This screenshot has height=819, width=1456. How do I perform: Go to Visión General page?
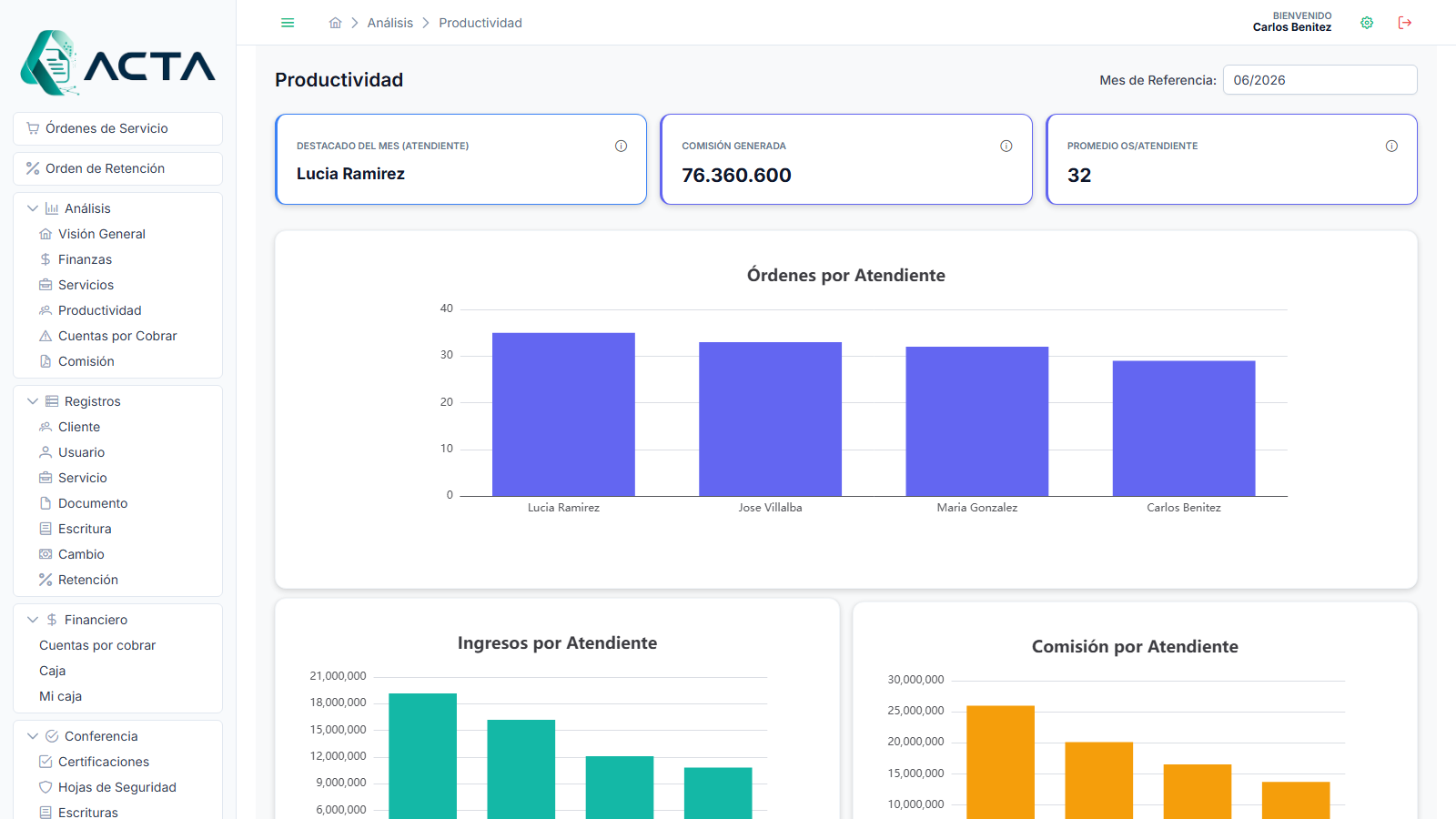click(102, 234)
